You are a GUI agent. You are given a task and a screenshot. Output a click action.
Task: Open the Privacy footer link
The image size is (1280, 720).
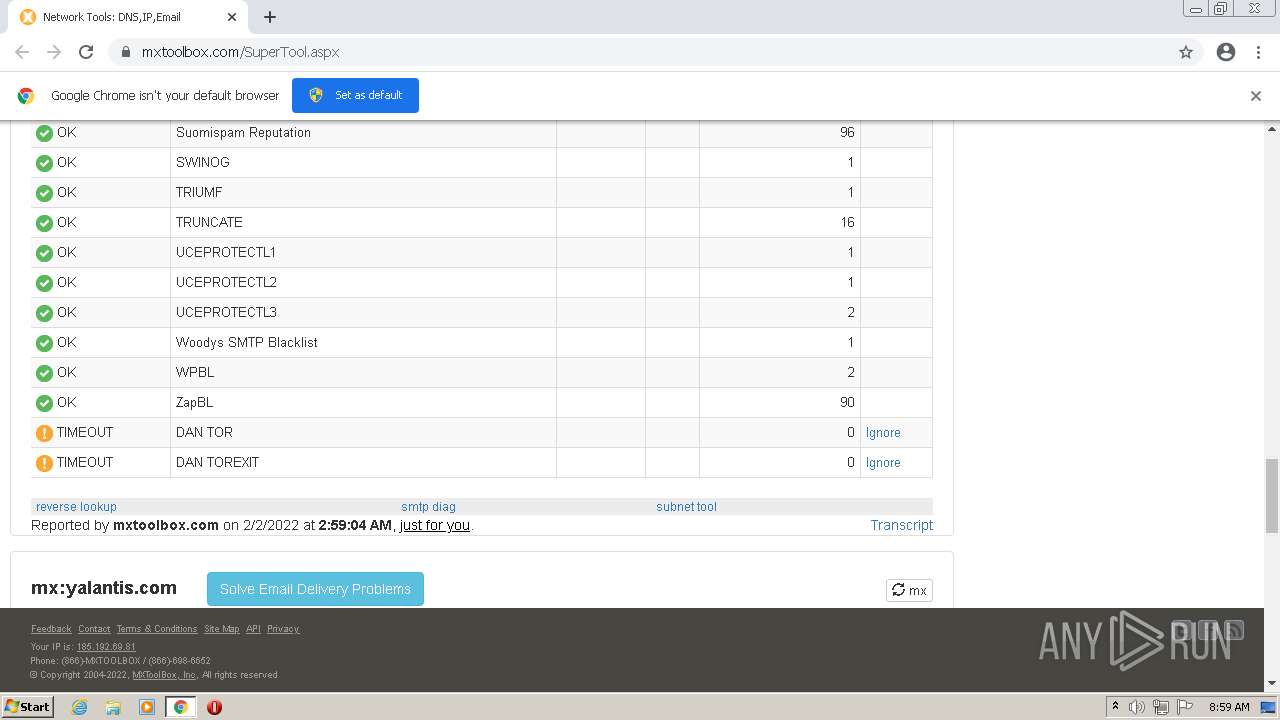pyautogui.click(x=283, y=629)
